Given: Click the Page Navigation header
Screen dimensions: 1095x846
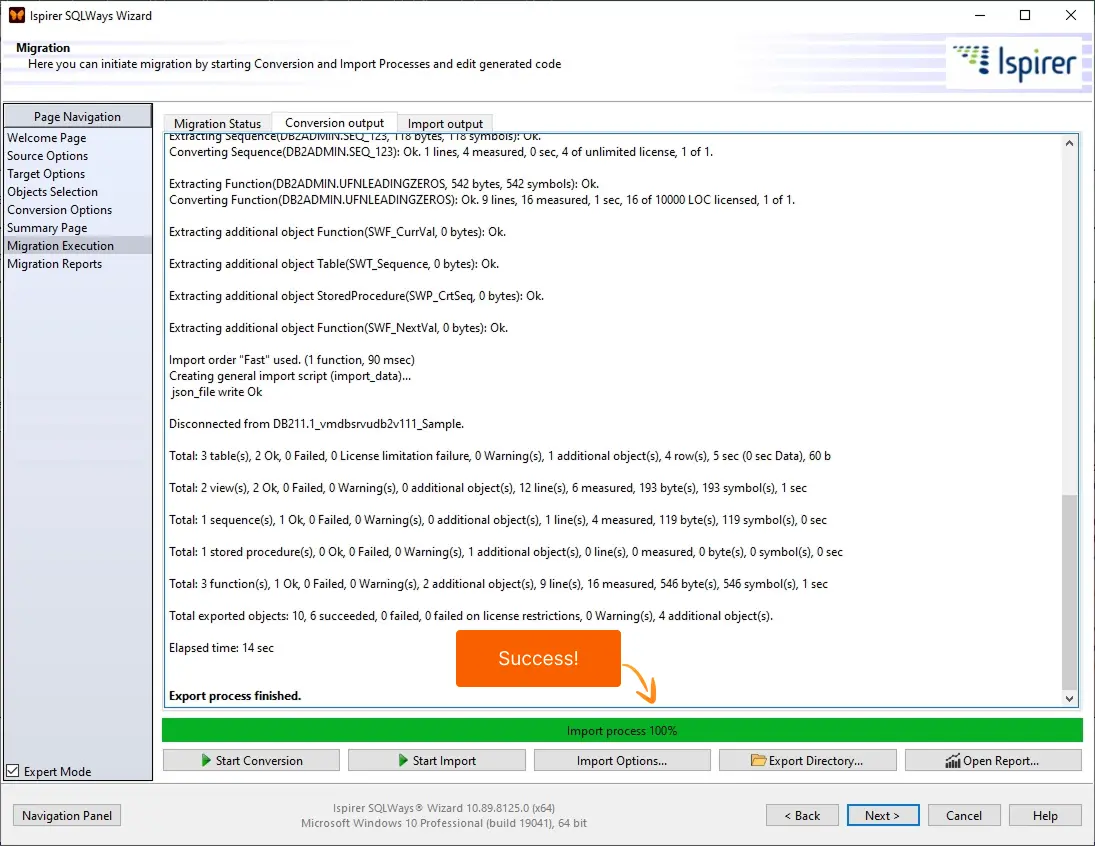Looking at the screenshot, I should [x=78, y=117].
